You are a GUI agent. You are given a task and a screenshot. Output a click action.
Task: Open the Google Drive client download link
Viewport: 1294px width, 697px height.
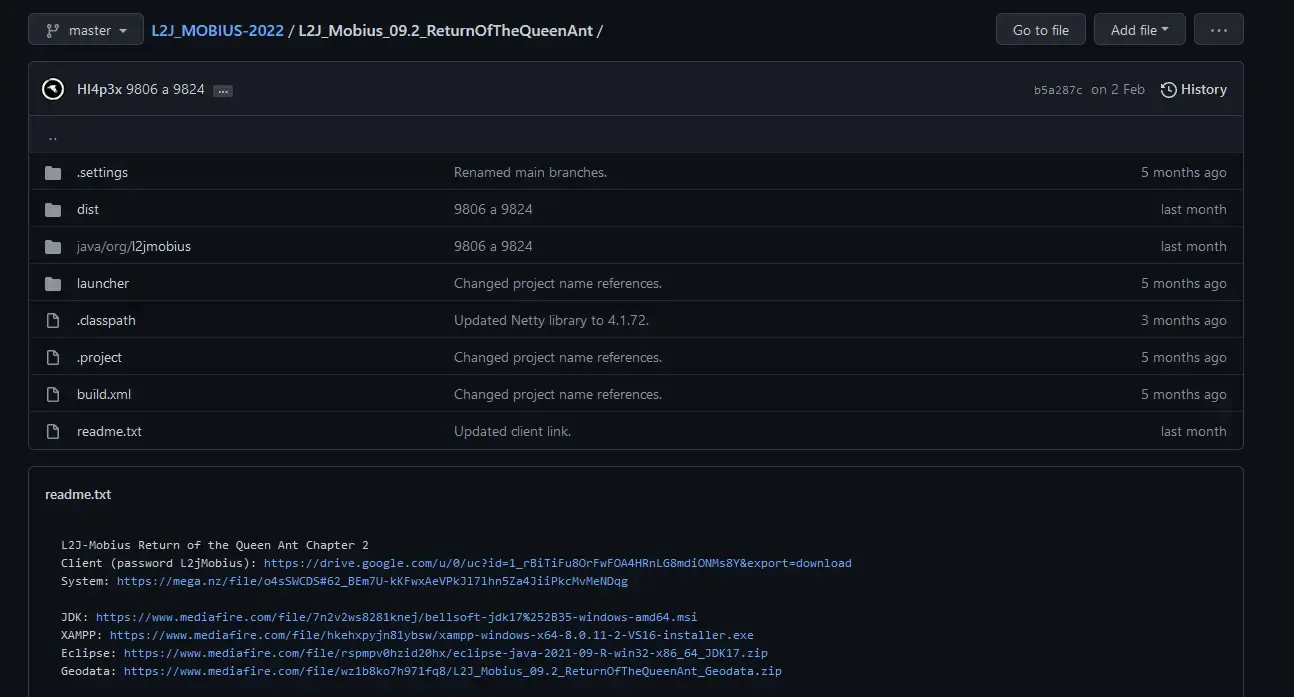(x=558, y=563)
